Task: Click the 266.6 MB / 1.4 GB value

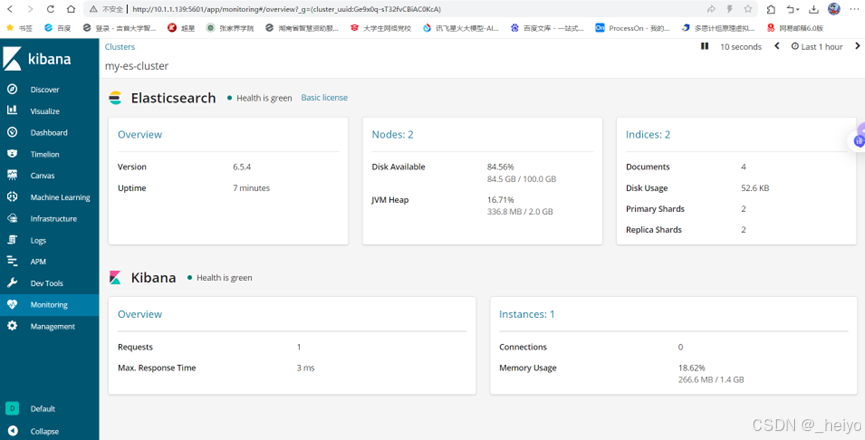Action: pyautogui.click(x=711, y=380)
